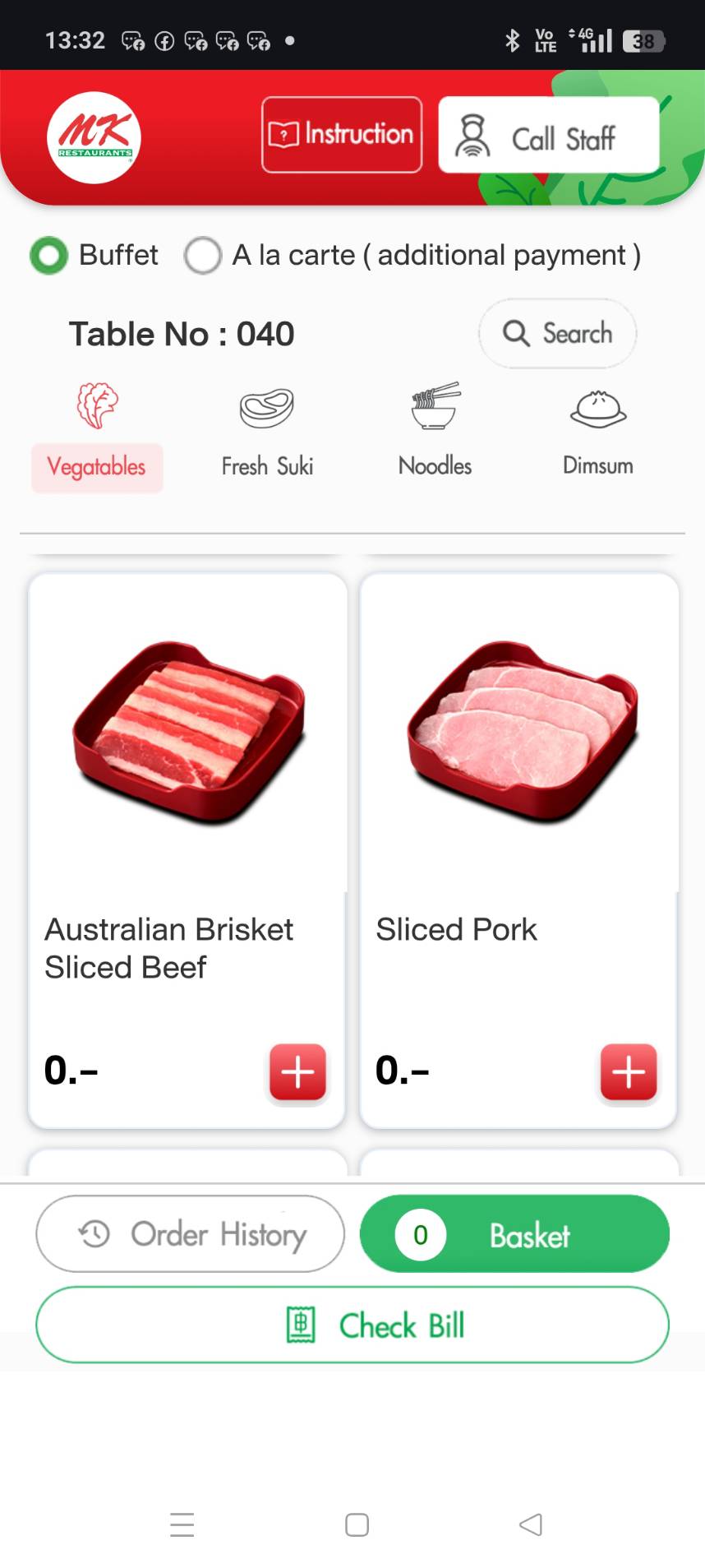The height and width of the screenshot is (1568, 705).
Task: Add Australian Brisket Sliced Beef to basket
Action: coord(297,1072)
